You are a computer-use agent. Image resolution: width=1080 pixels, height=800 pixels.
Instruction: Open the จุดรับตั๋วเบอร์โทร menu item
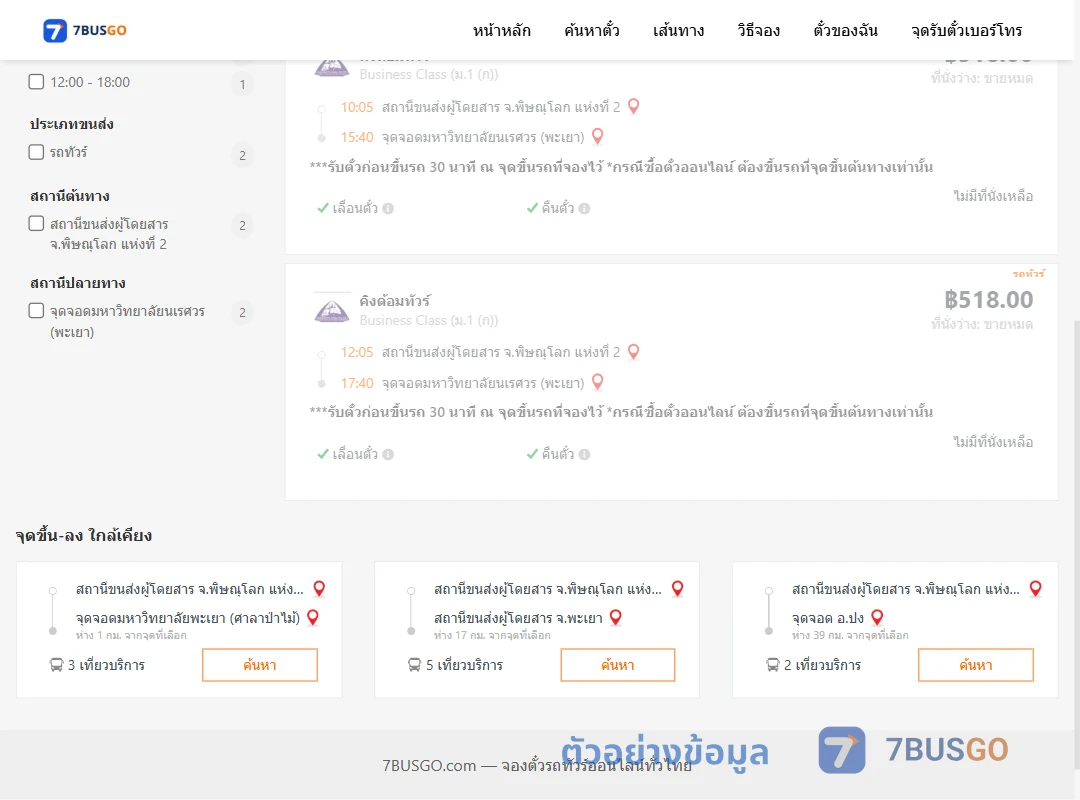pos(966,30)
